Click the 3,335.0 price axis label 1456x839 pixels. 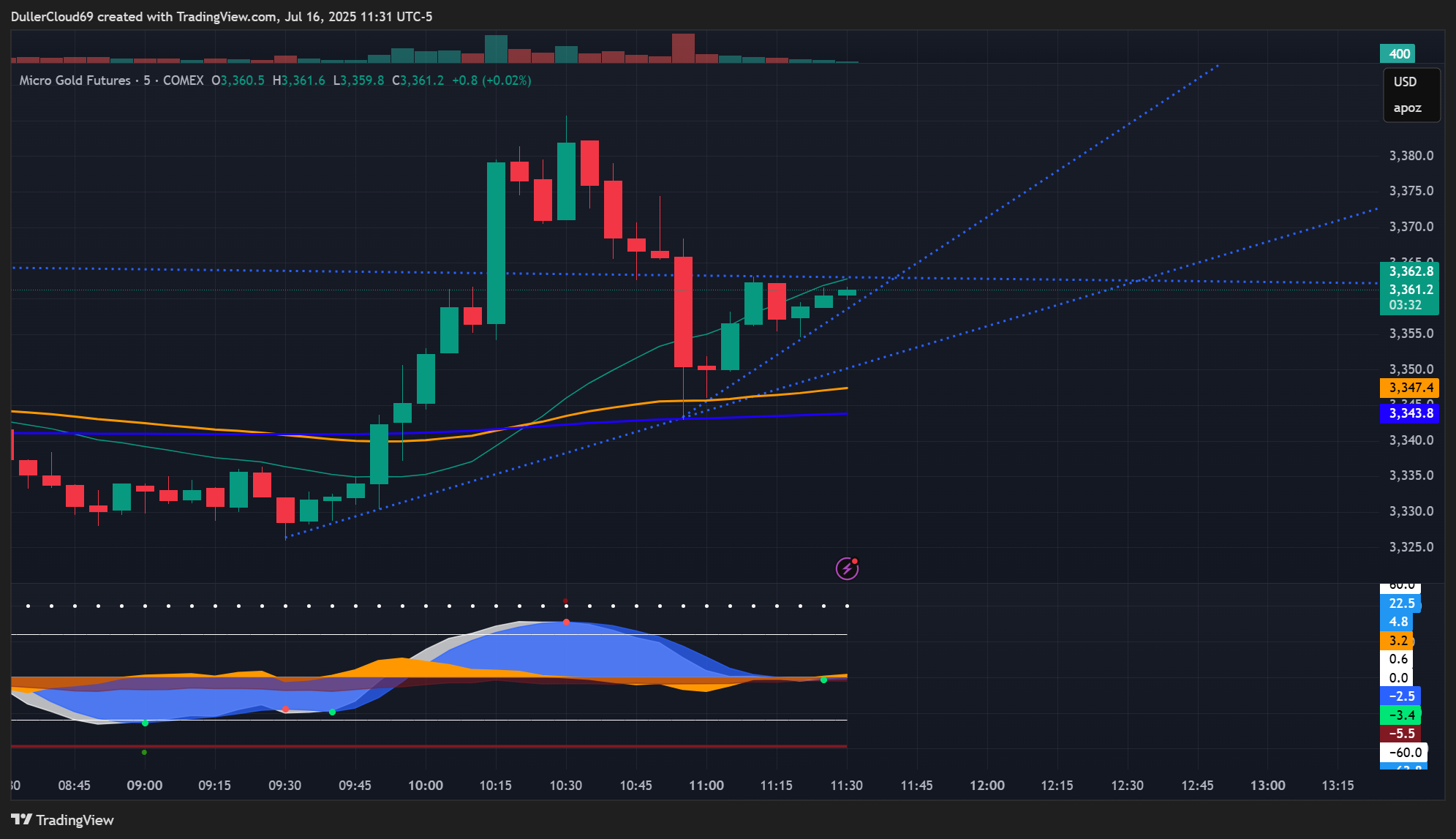[x=1411, y=475]
